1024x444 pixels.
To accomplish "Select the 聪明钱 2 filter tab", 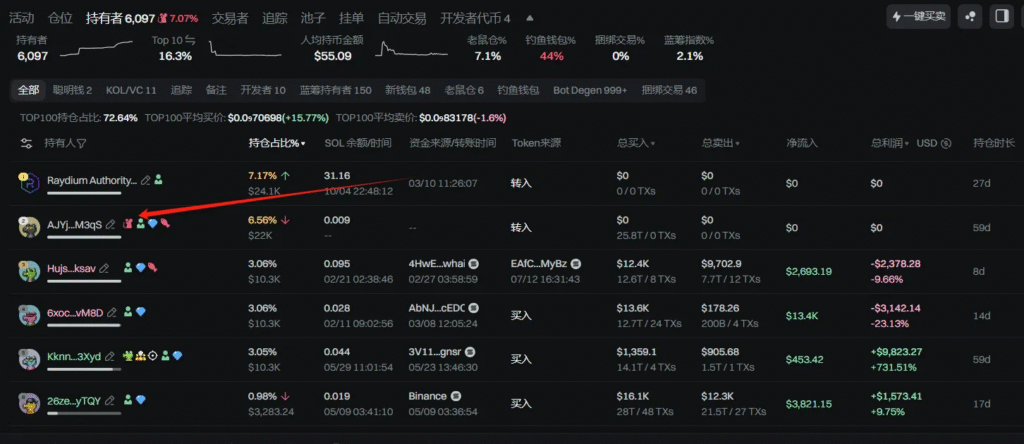I will click(72, 90).
